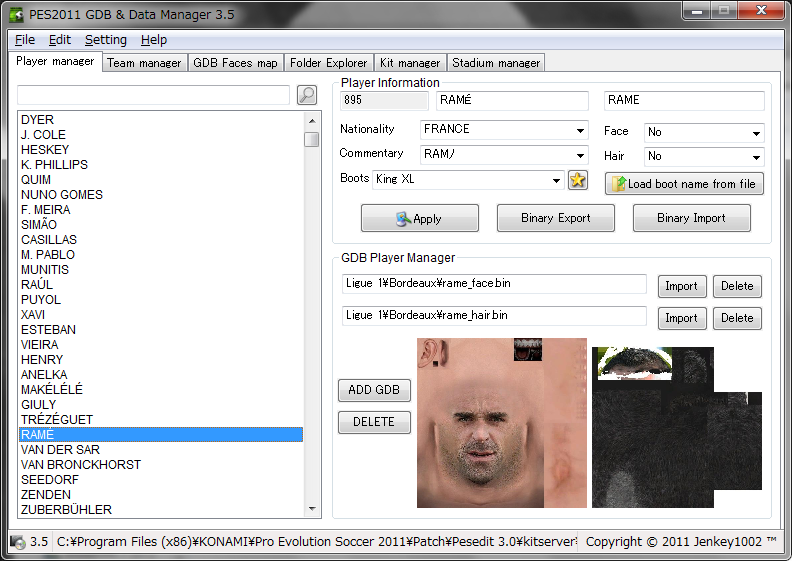792x561 pixels.
Task: Click Load boot name from file
Action: pos(684,184)
